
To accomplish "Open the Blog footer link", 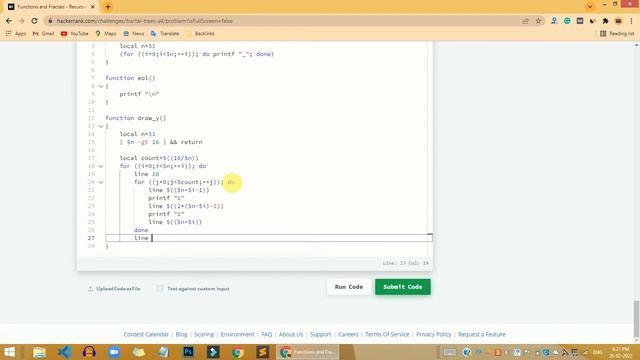I will tap(182, 334).
